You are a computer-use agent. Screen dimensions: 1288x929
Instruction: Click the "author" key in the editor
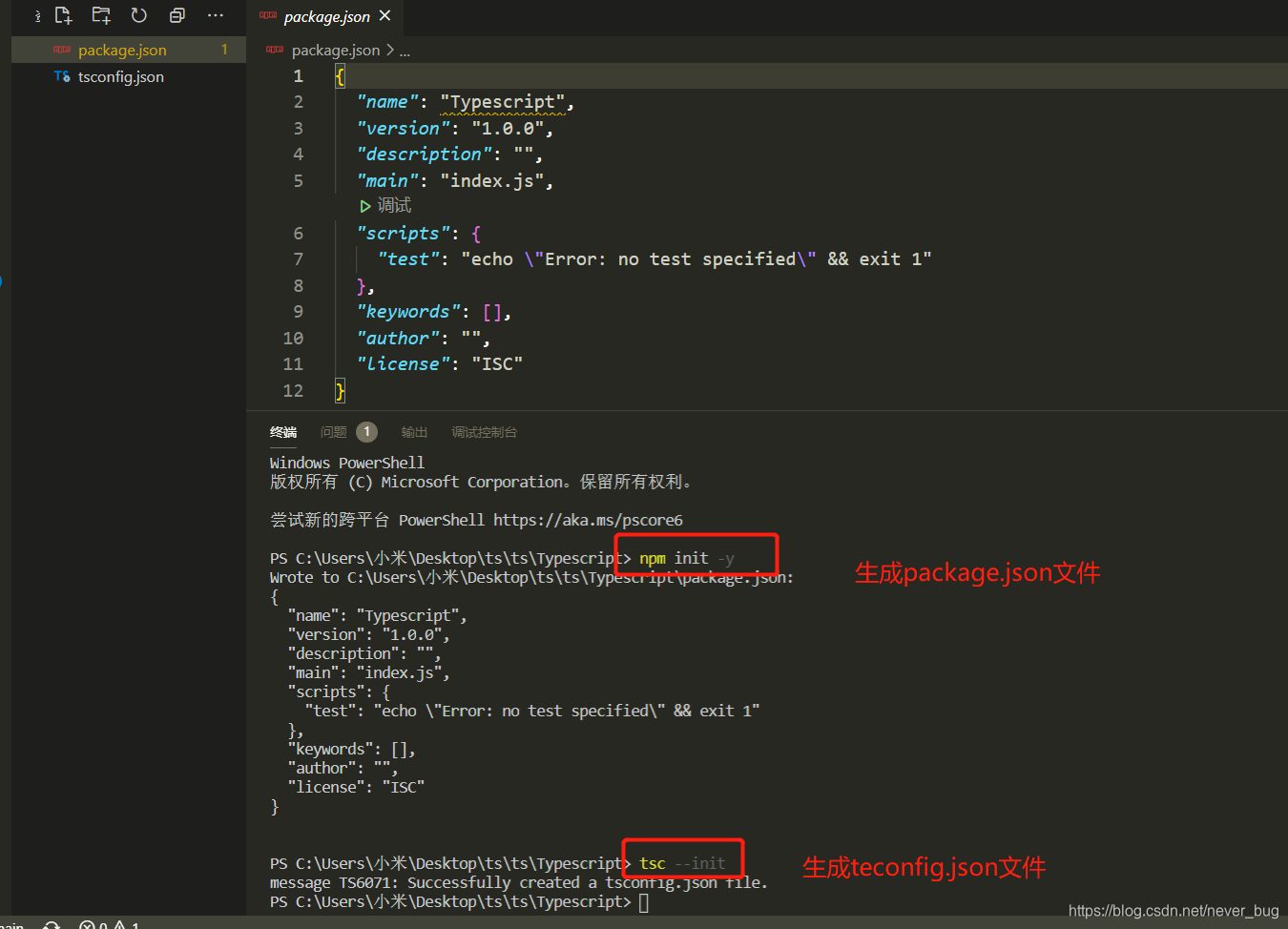398,339
